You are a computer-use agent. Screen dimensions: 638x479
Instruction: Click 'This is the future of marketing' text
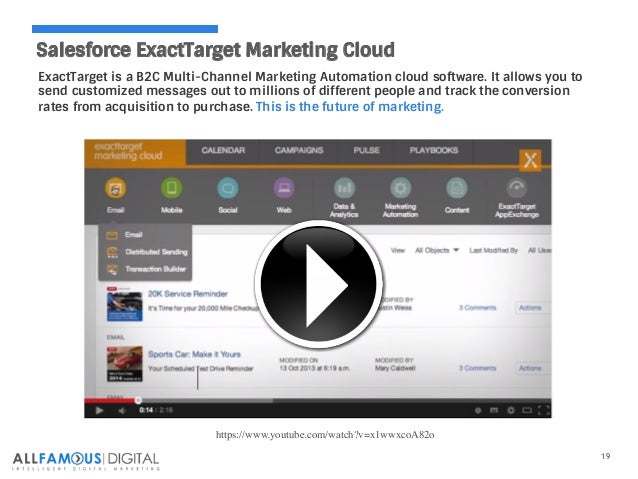(x=350, y=107)
